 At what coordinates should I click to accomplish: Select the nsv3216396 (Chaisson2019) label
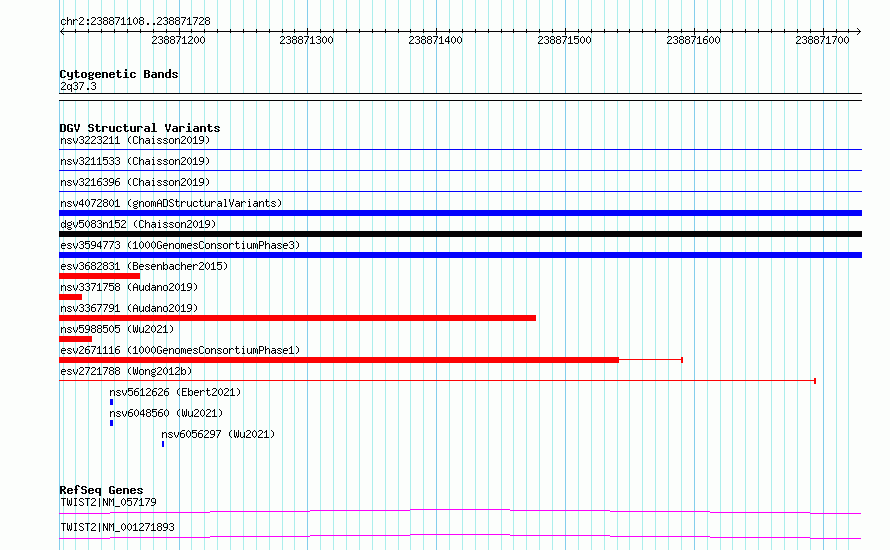pyautogui.click(x=135, y=182)
